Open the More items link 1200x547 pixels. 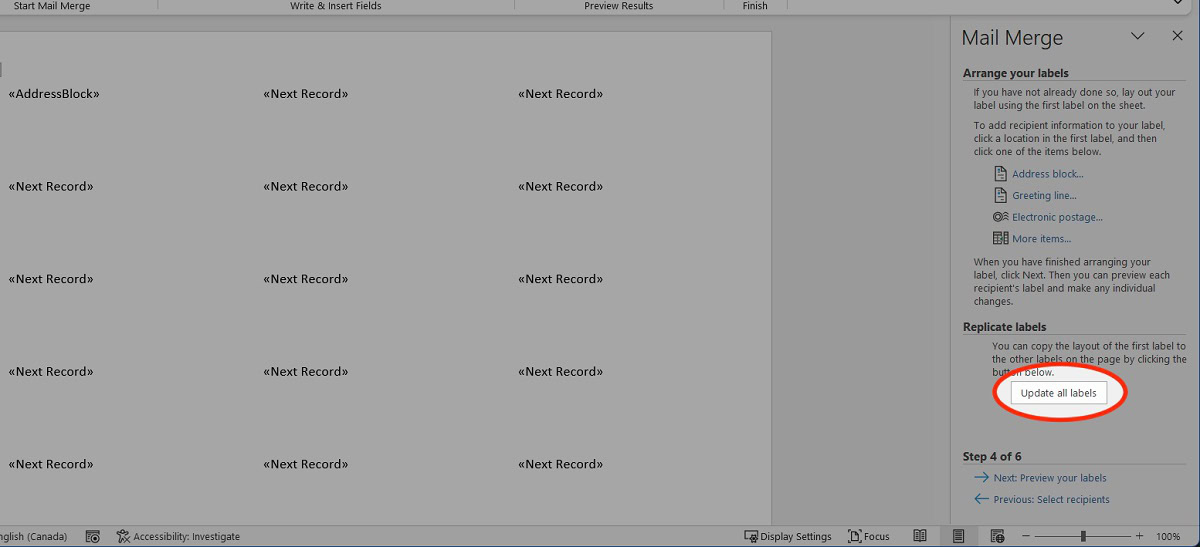click(1041, 239)
